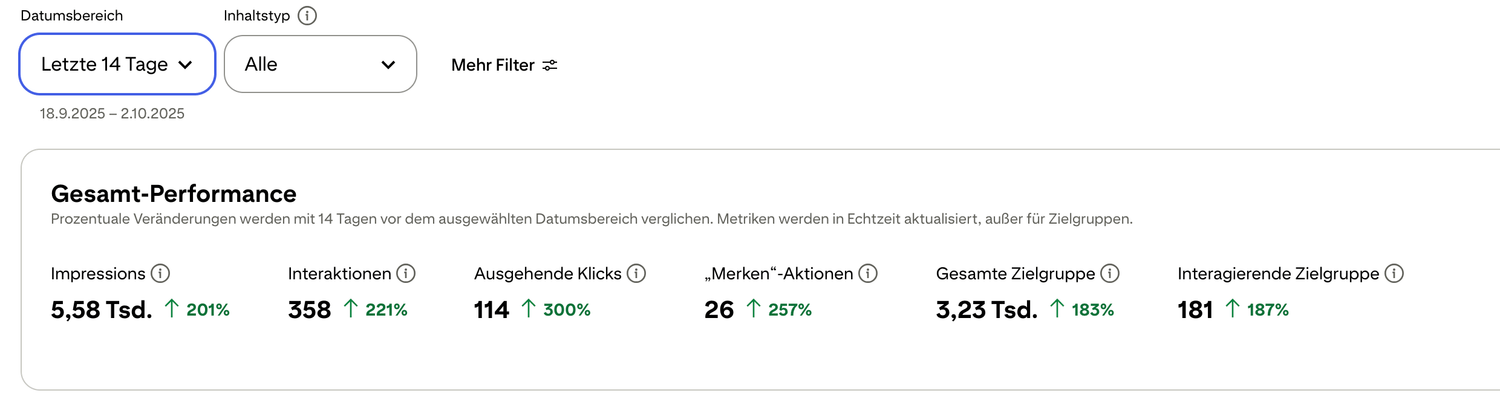Click info icon beside „Merken“-Aktionen
This screenshot has width=1500, height=405.
[868, 273]
